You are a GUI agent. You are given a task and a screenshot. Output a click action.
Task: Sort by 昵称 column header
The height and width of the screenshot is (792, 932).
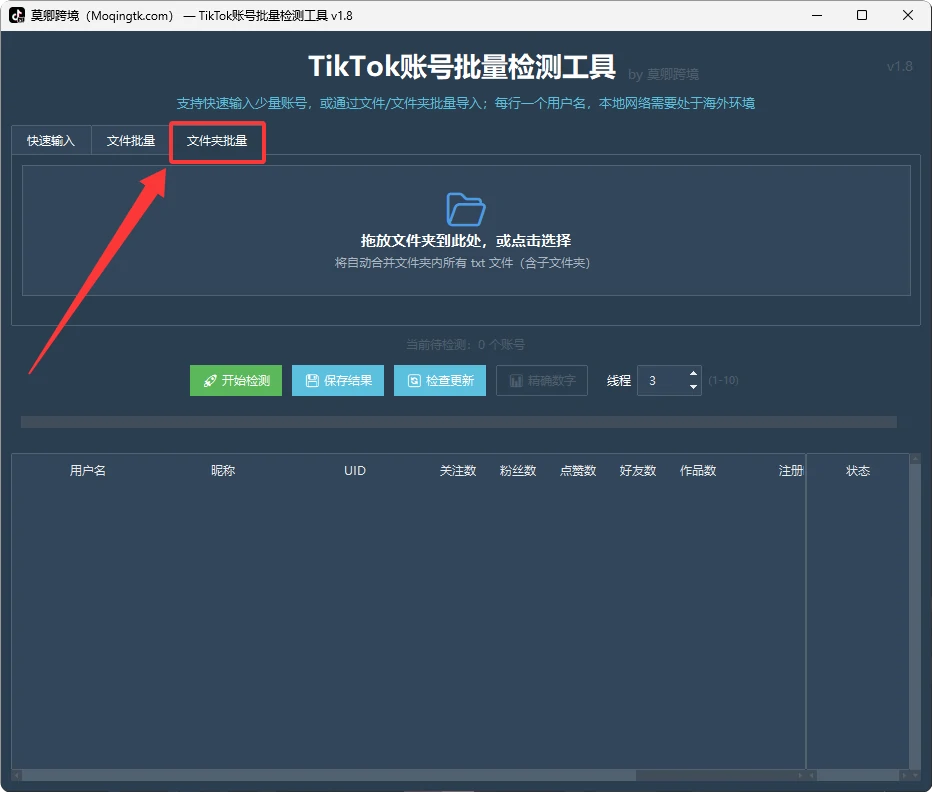tap(223, 471)
